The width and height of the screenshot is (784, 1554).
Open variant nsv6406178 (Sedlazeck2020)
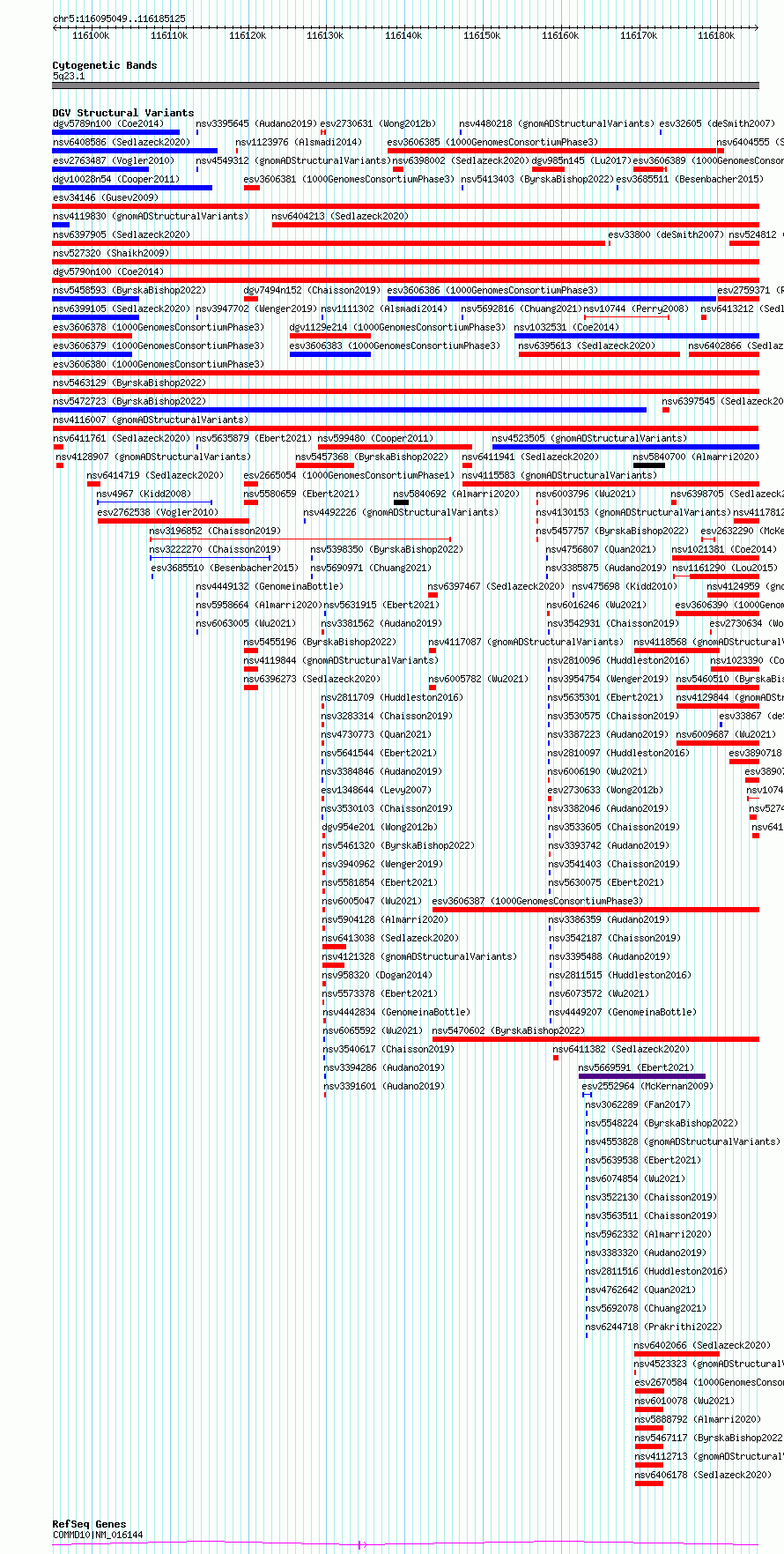[x=702, y=1475]
